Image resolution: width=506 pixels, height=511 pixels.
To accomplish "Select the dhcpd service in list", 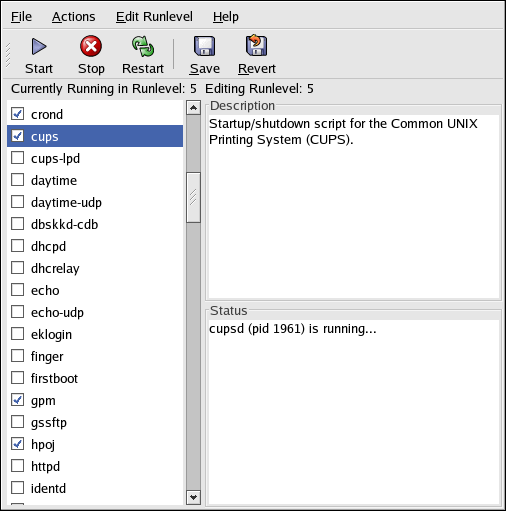I will click(95, 246).
